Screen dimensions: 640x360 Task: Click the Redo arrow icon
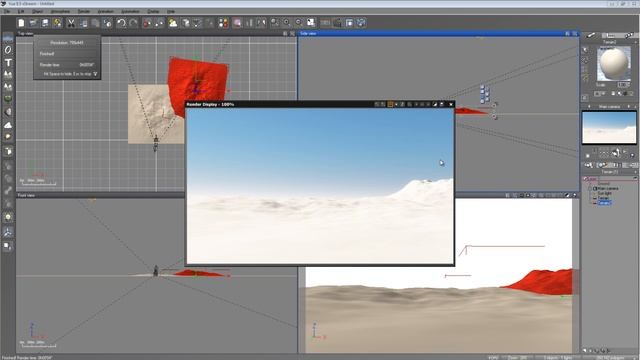tap(133, 23)
